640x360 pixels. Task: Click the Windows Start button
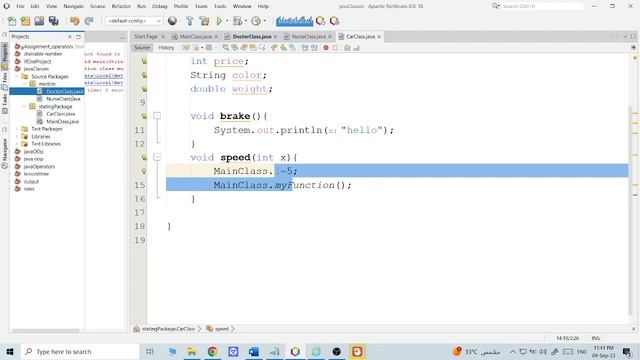coord(10,351)
